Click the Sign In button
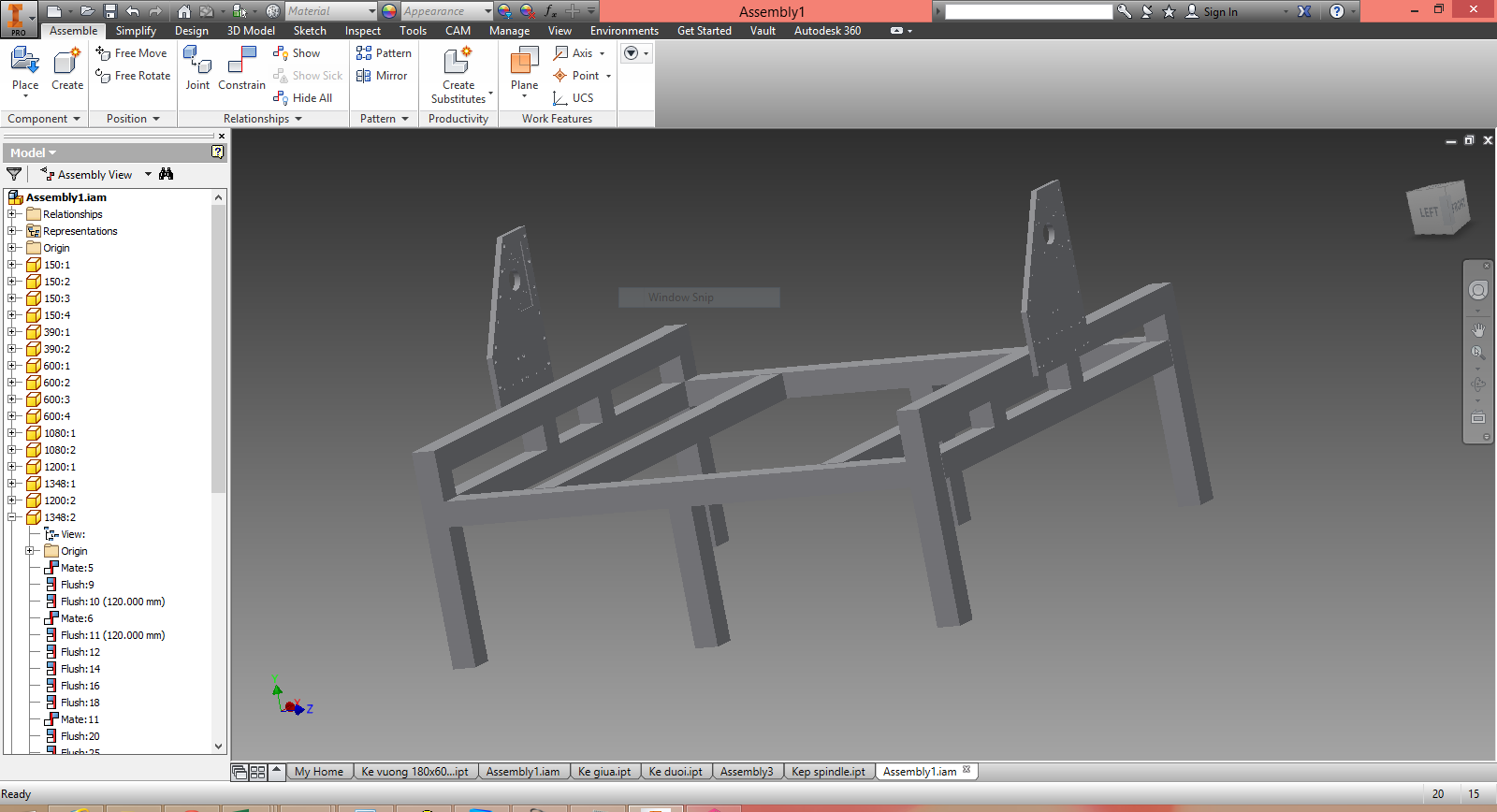Viewport: 1497px width, 812px height. [1219, 11]
